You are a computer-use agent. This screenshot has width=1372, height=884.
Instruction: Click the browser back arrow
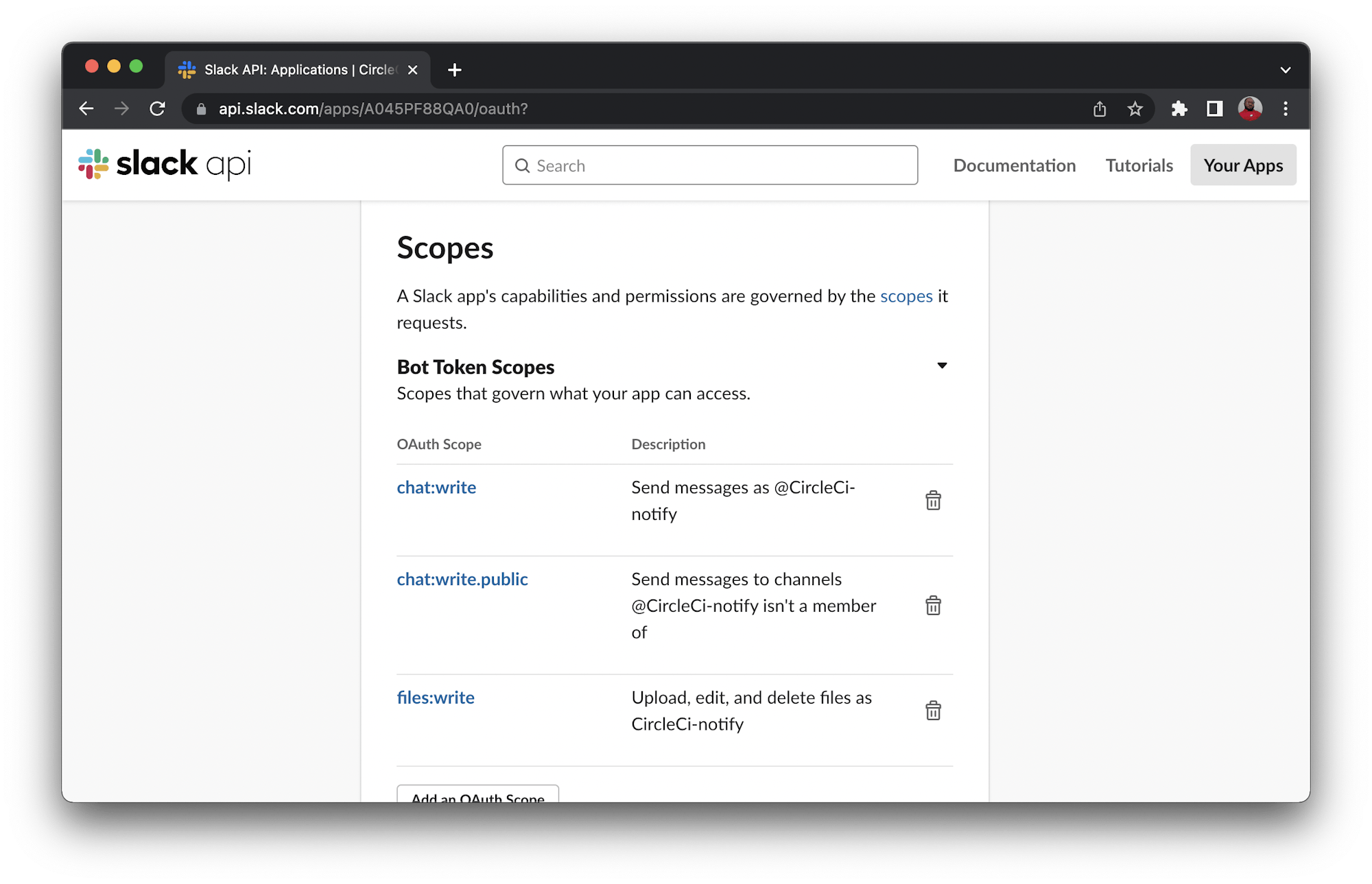(x=86, y=108)
